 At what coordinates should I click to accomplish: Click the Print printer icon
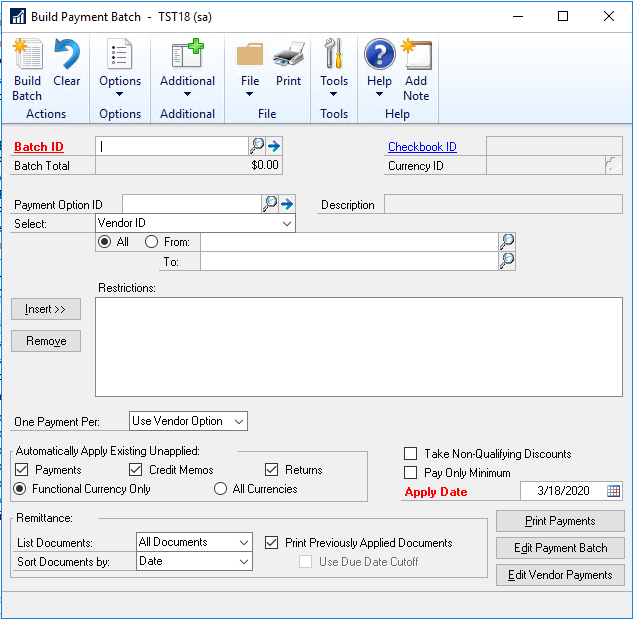coord(288,56)
